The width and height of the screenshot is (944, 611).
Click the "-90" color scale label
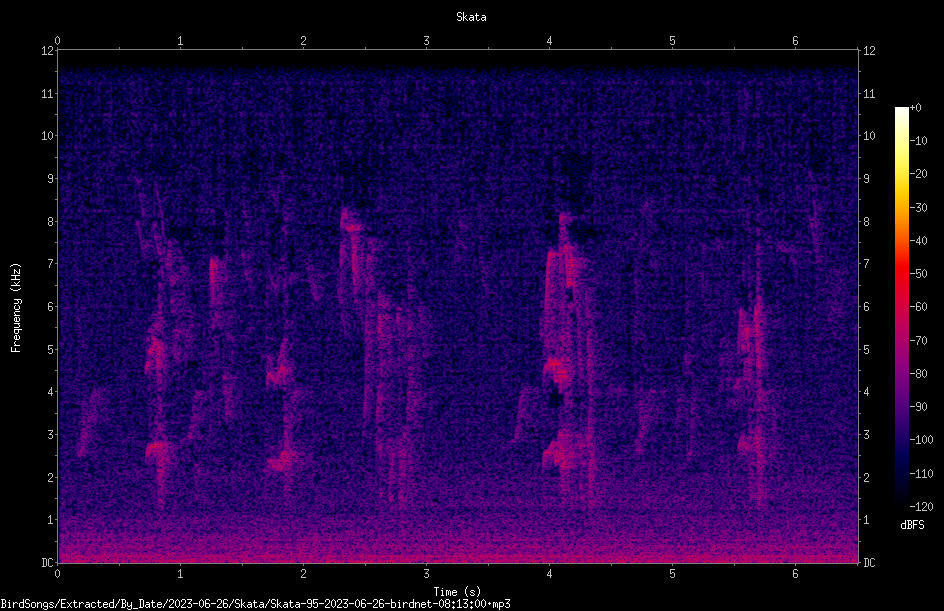[918, 407]
